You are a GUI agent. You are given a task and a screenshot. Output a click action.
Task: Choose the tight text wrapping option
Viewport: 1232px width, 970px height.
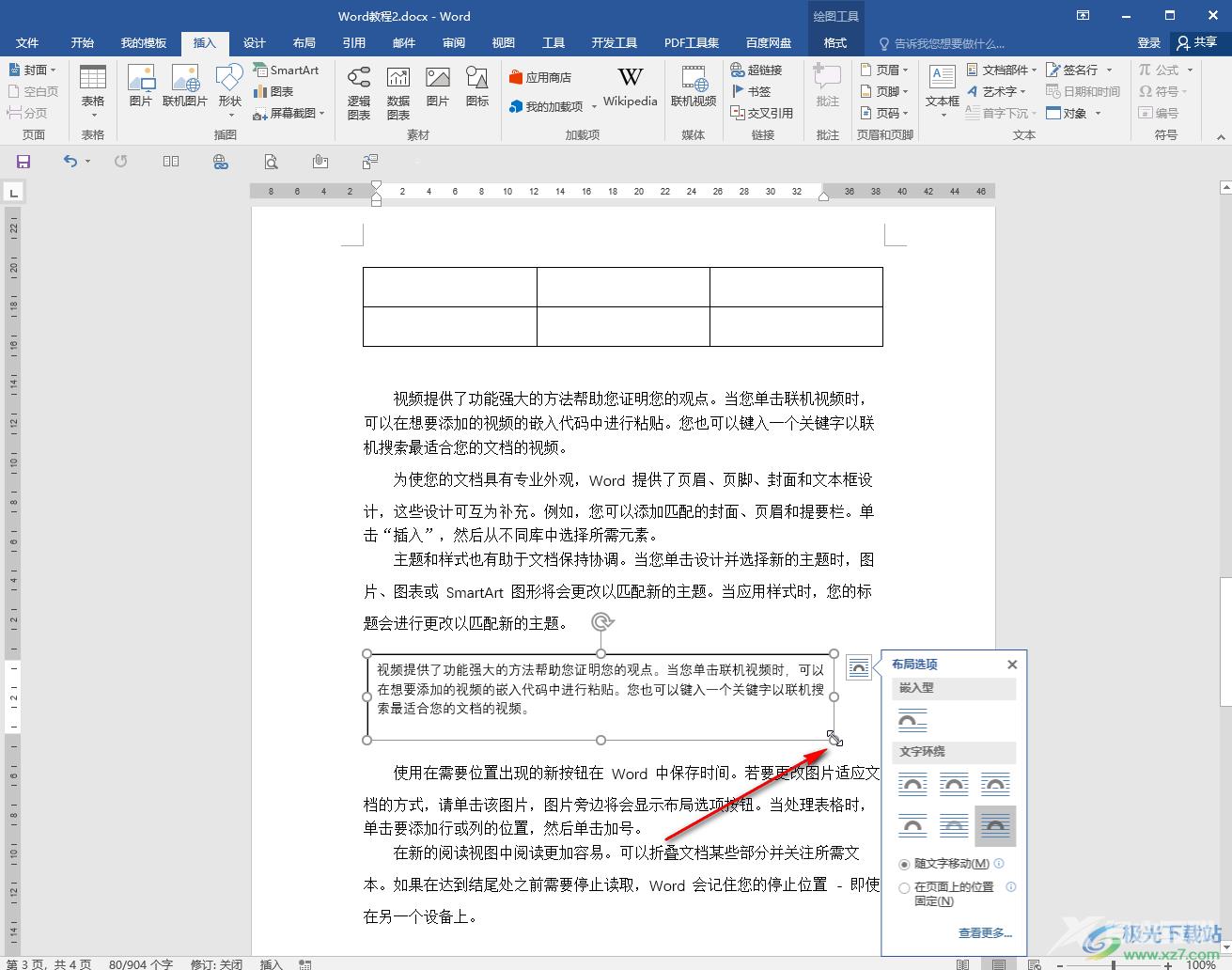(x=954, y=784)
